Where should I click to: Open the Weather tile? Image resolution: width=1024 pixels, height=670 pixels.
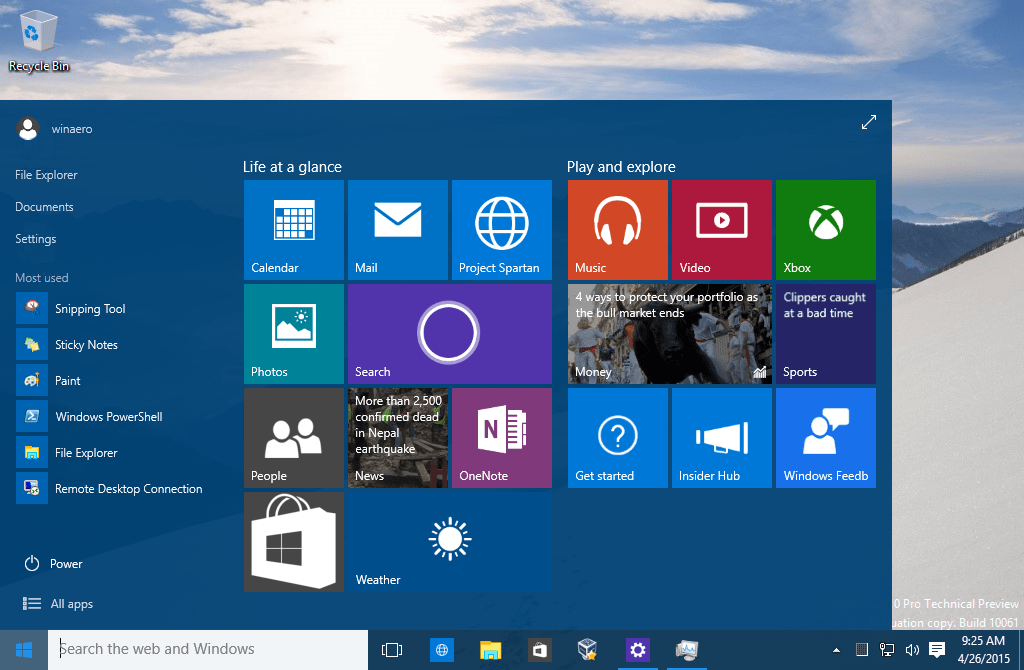click(x=450, y=542)
